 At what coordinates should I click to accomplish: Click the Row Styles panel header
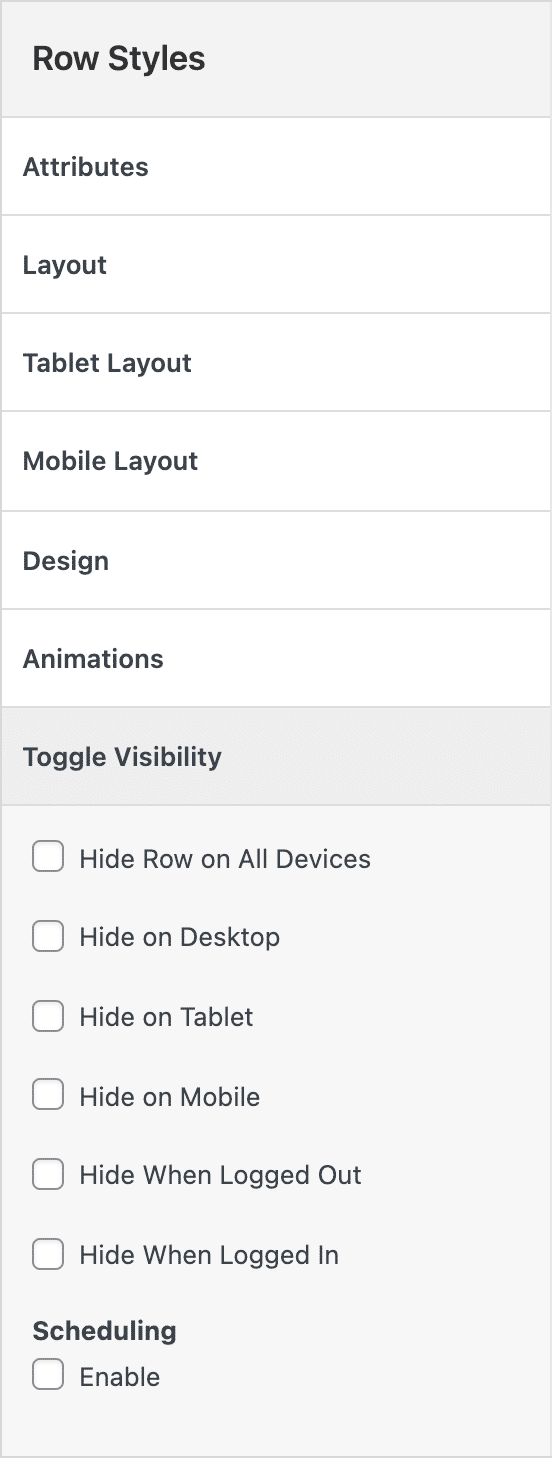tap(276, 59)
